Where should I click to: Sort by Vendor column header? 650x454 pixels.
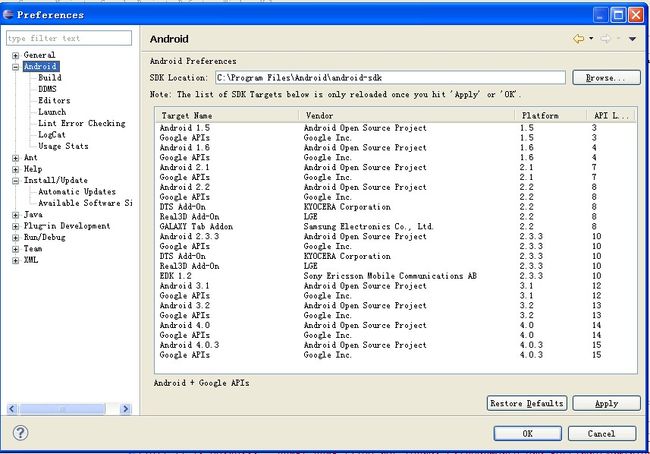[407, 116]
